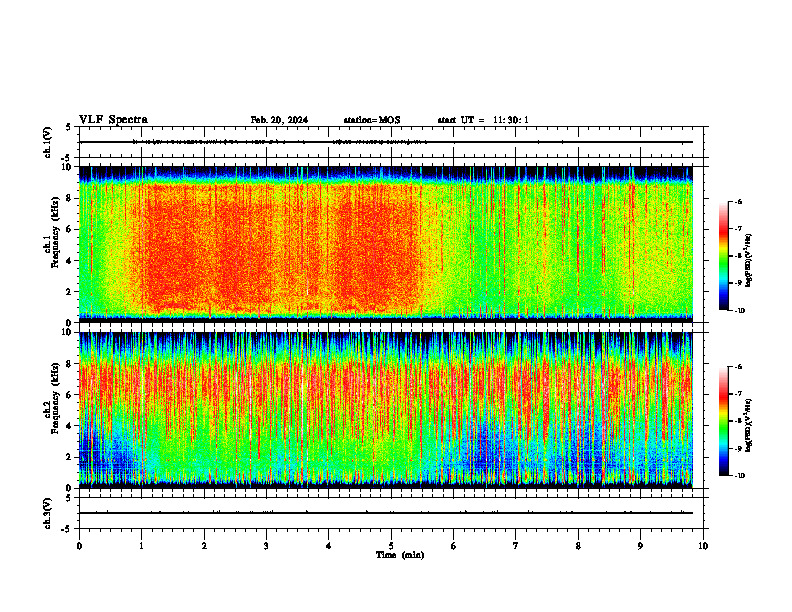Click ch.2 spectrogram frequency tick '6'

click(x=69, y=395)
